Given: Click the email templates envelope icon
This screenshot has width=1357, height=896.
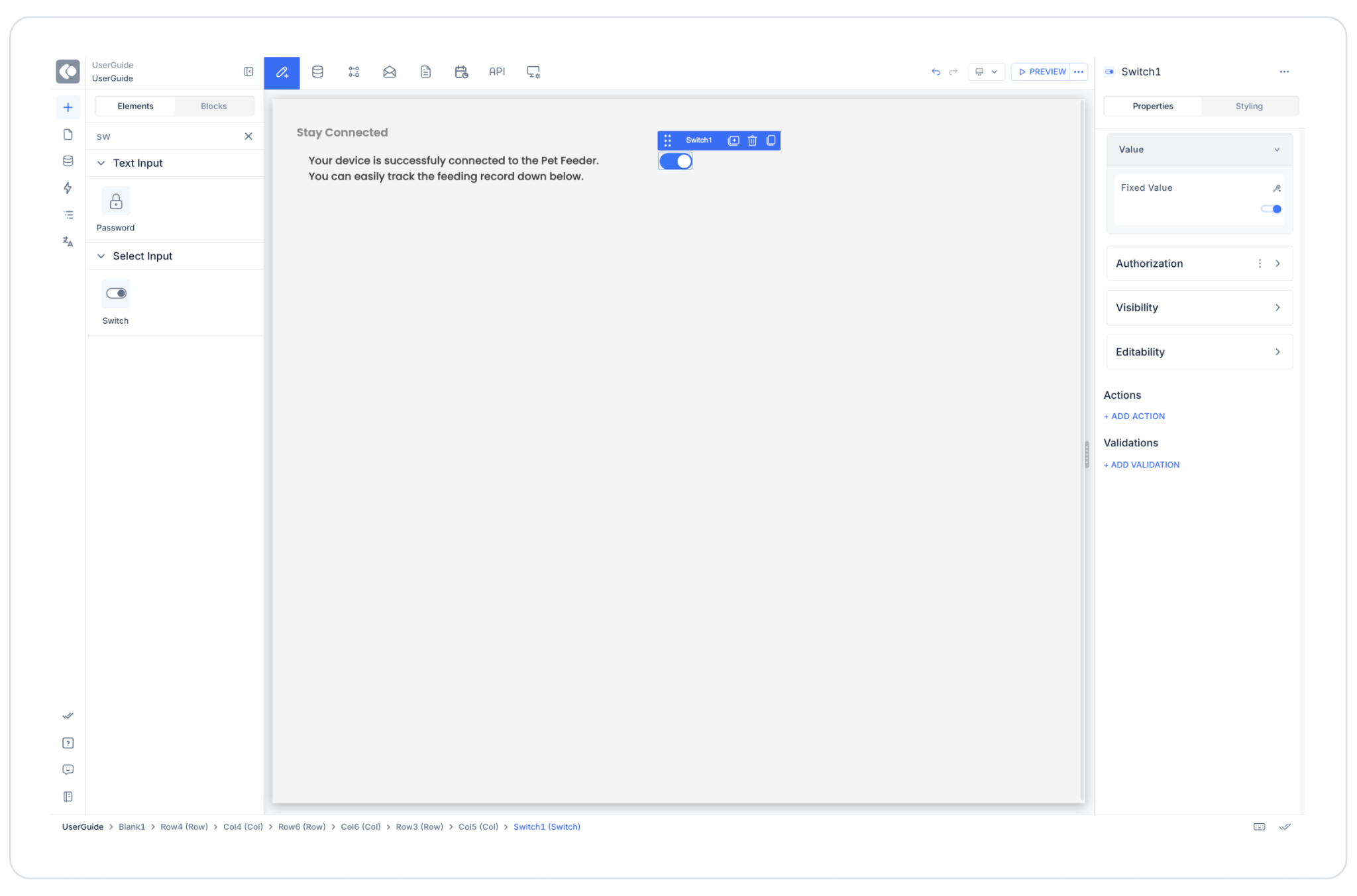Looking at the screenshot, I should click(390, 72).
